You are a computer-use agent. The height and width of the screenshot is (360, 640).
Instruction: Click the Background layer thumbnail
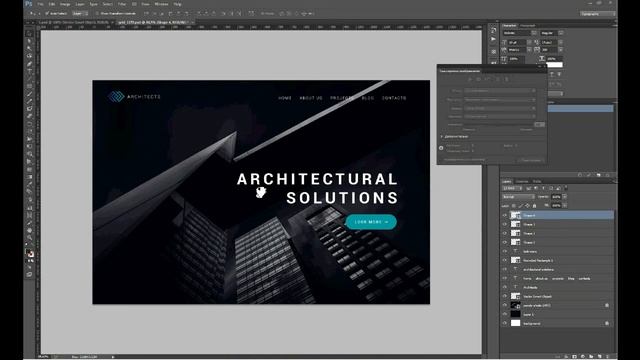[516, 323]
